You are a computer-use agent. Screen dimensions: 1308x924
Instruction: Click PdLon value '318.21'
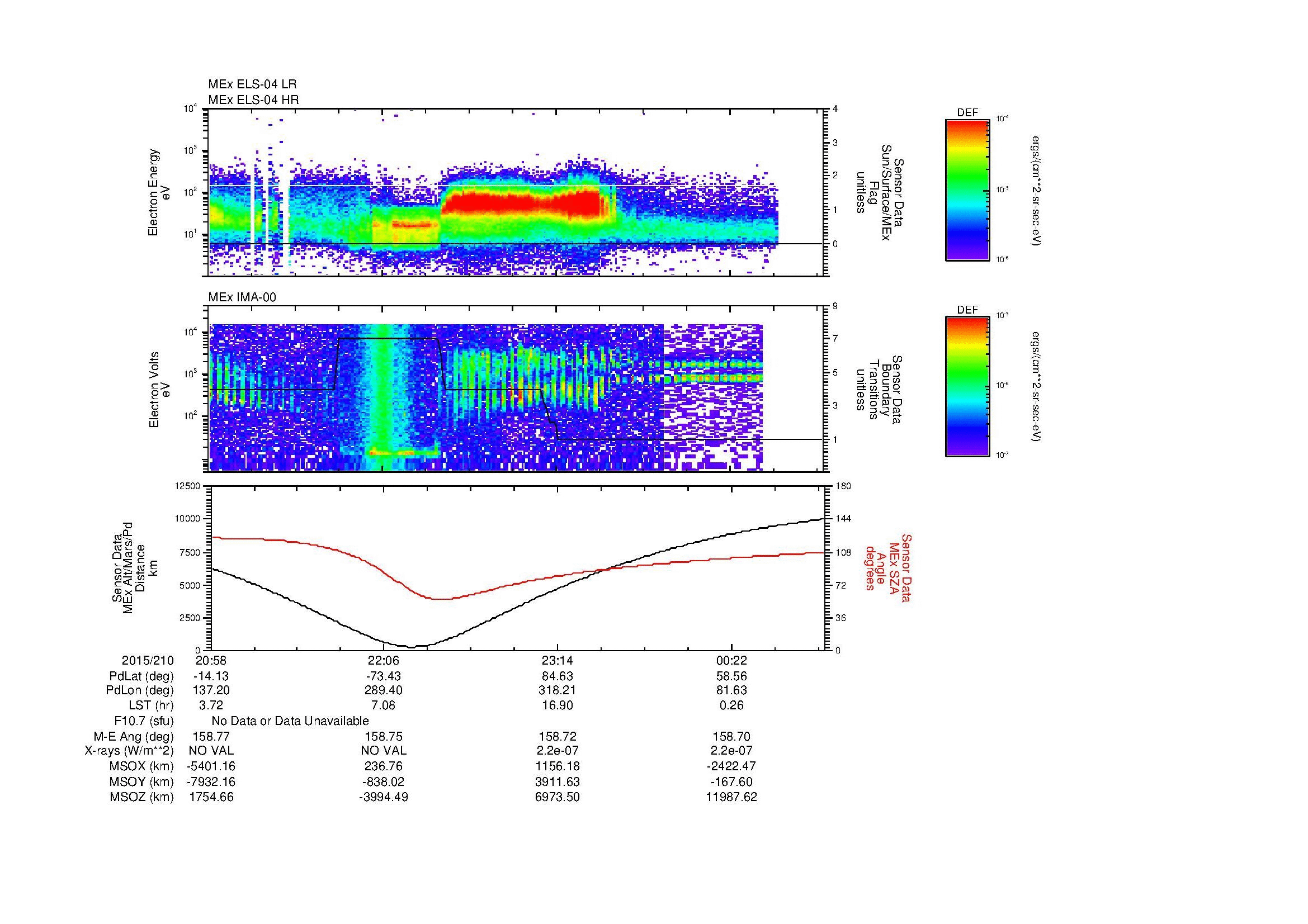pos(558,690)
